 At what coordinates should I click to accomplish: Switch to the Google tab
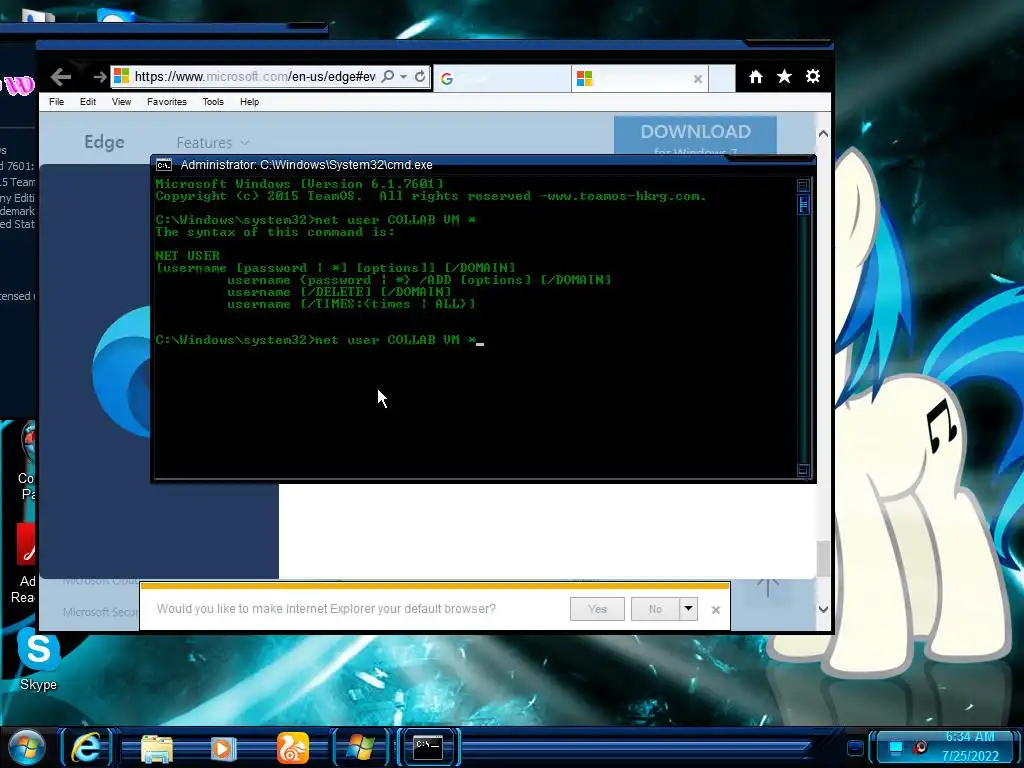tap(502, 78)
